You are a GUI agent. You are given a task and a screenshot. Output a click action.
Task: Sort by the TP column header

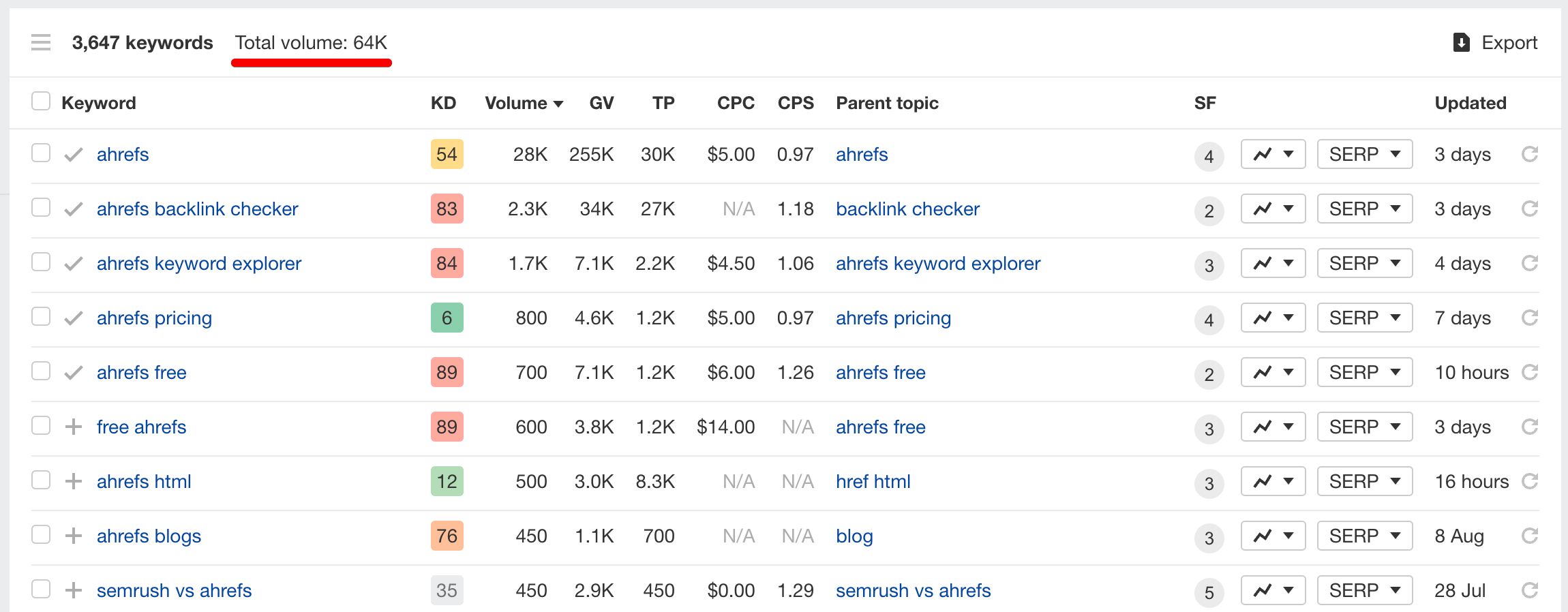tap(663, 103)
